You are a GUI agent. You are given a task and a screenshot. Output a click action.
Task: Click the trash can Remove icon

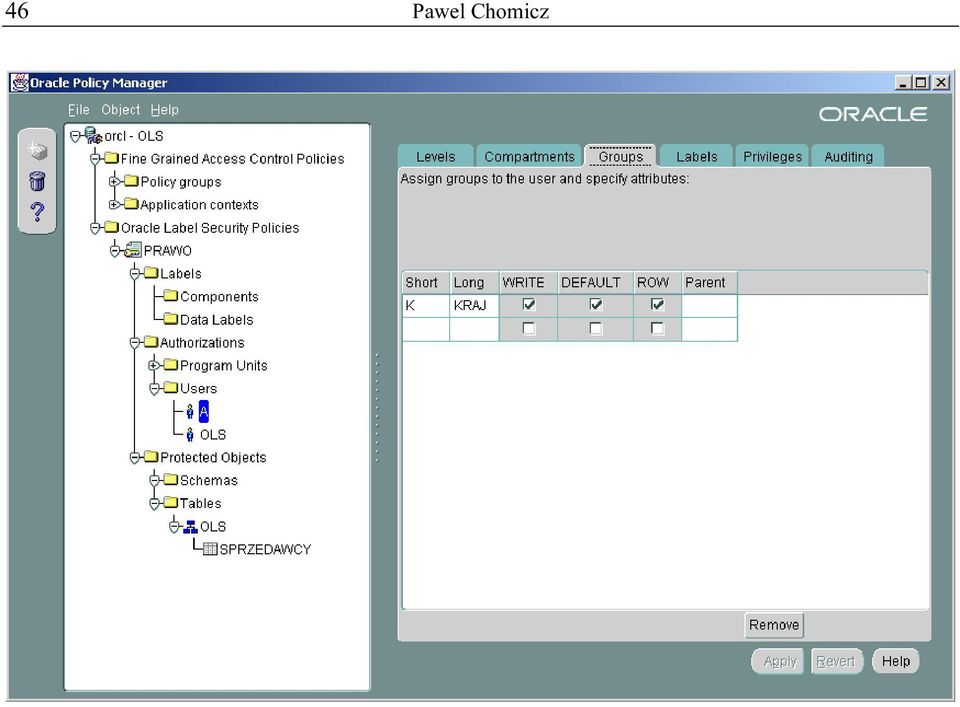pyautogui.click(x=37, y=181)
